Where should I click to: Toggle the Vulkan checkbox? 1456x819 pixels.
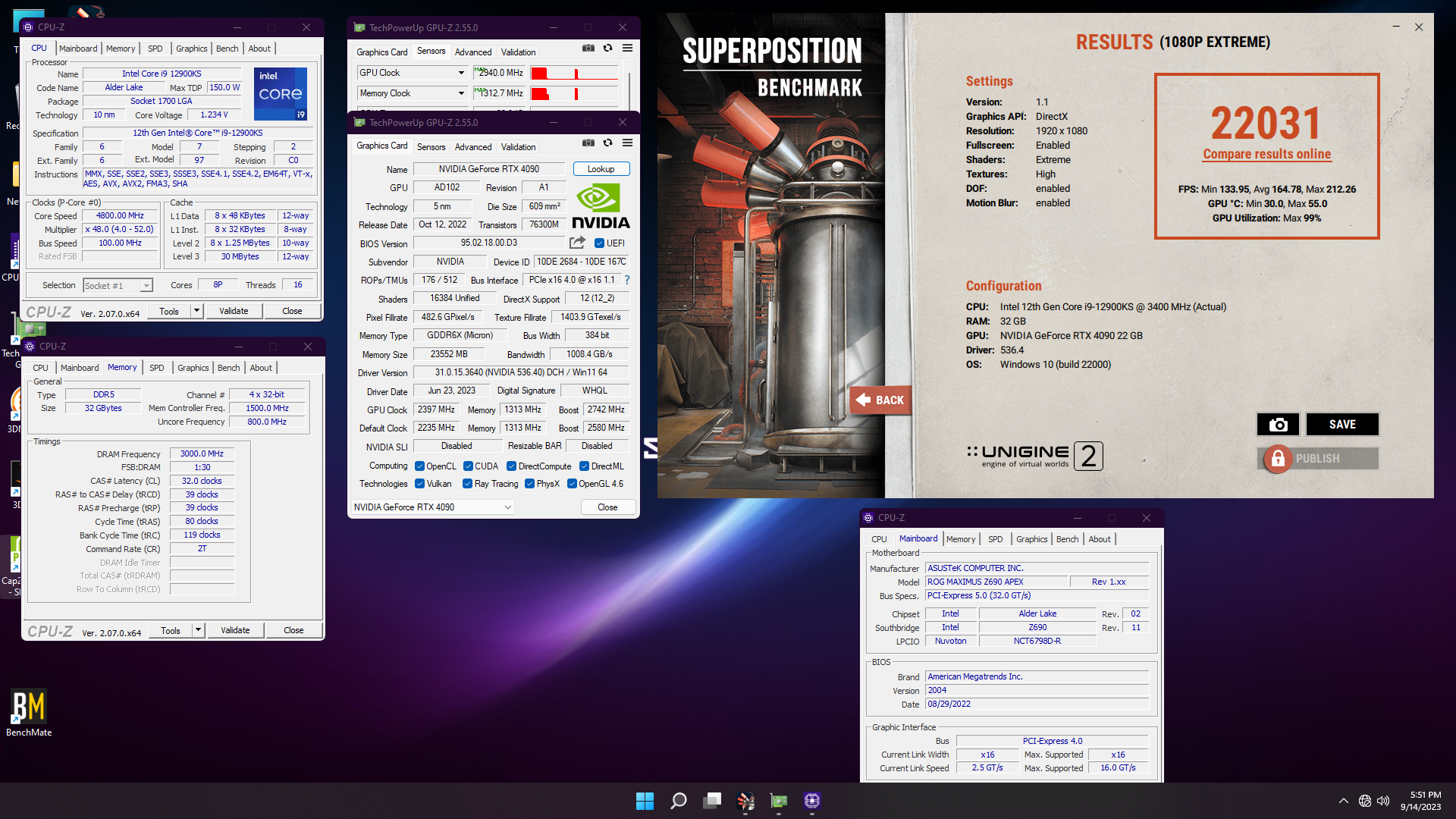pyautogui.click(x=419, y=484)
